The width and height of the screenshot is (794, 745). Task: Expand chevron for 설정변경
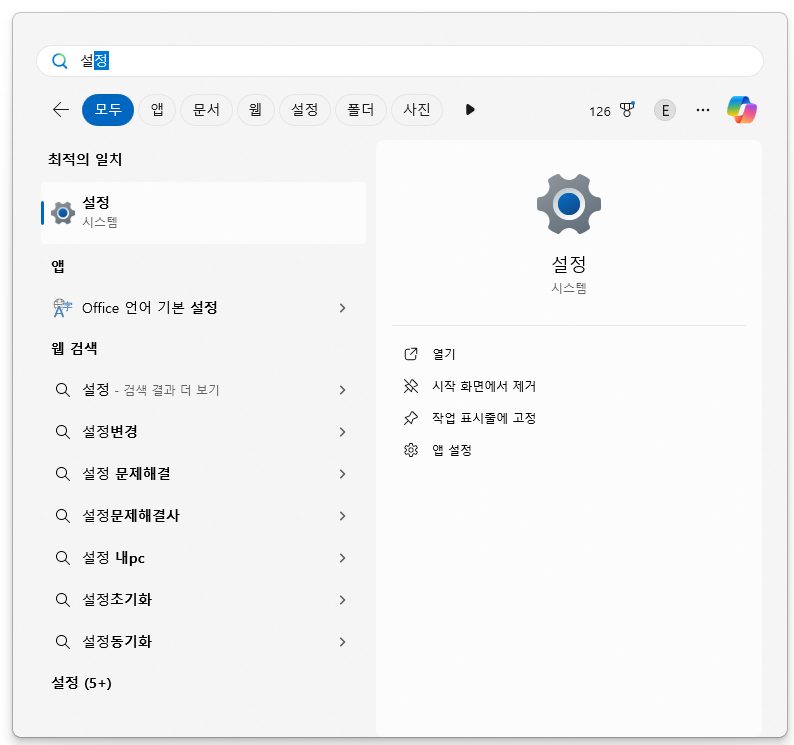point(343,432)
